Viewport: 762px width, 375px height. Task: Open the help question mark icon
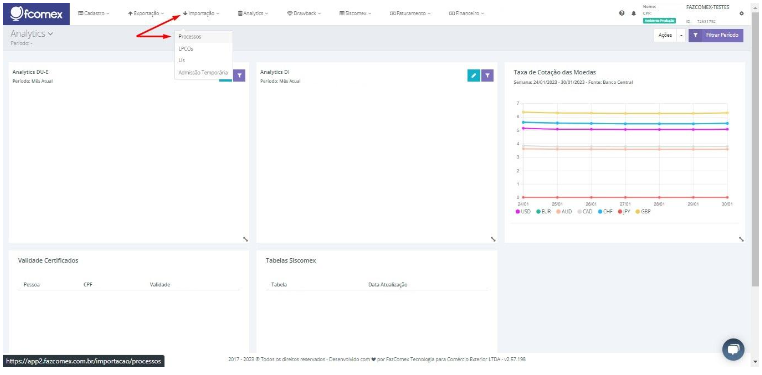pos(622,14)
